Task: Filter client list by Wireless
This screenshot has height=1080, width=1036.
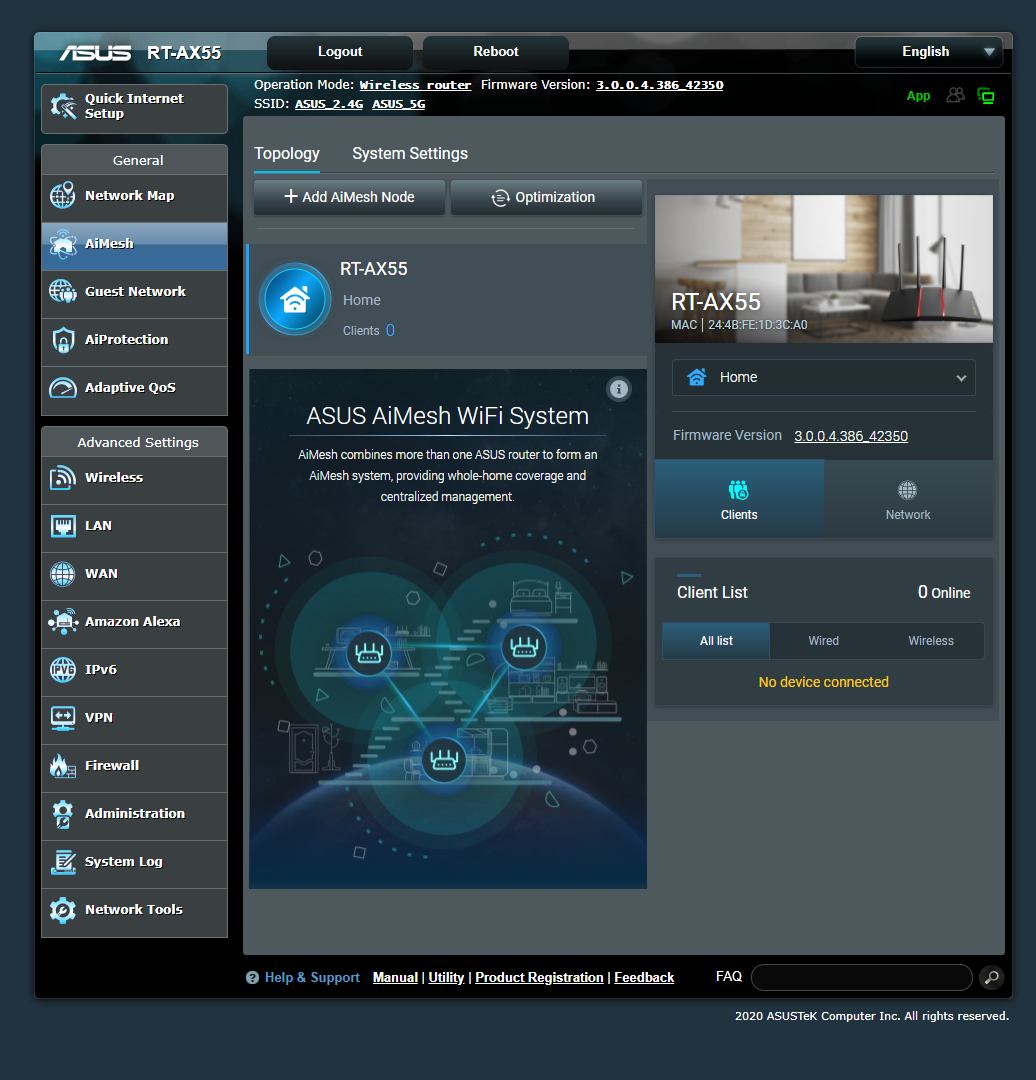Action: 931,641
